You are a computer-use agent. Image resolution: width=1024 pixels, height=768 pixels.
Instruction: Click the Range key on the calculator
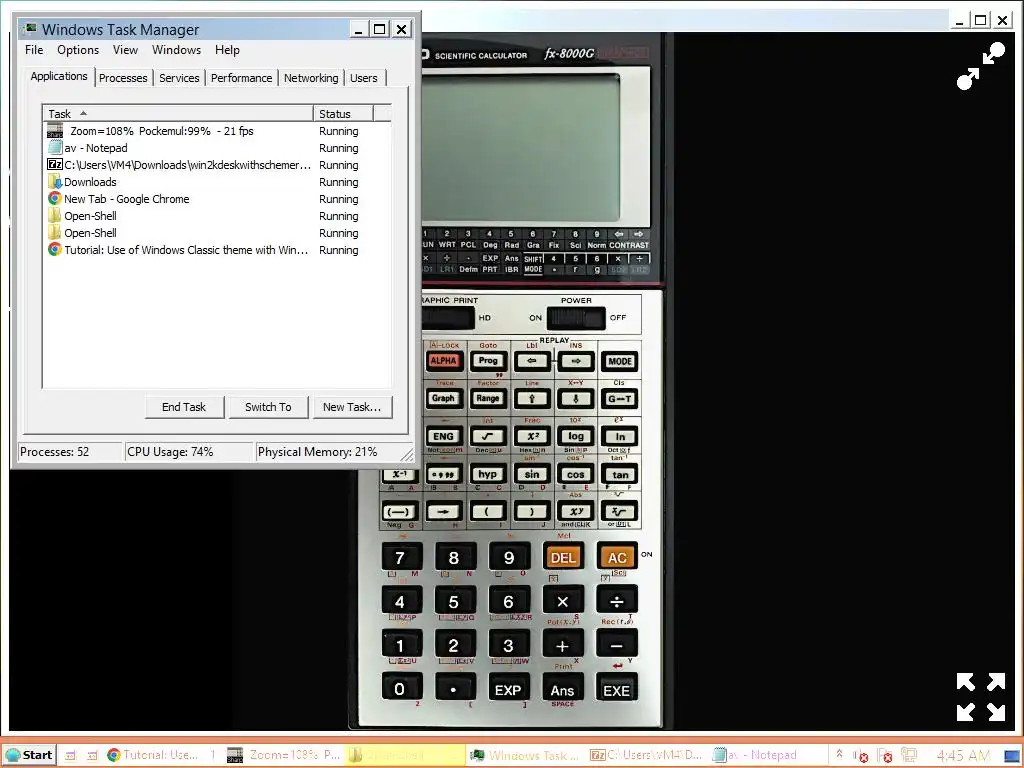click(487, 398)
